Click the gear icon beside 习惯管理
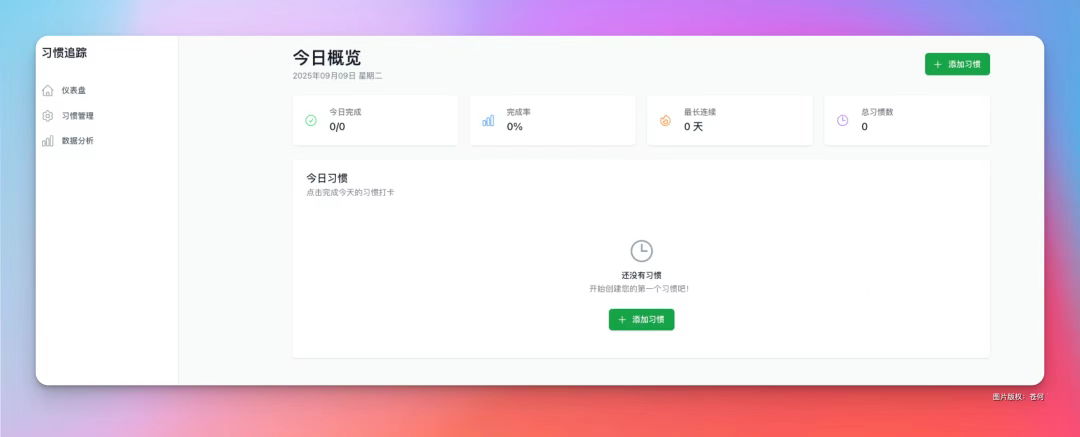1080x437 pixels. point(48,116)
